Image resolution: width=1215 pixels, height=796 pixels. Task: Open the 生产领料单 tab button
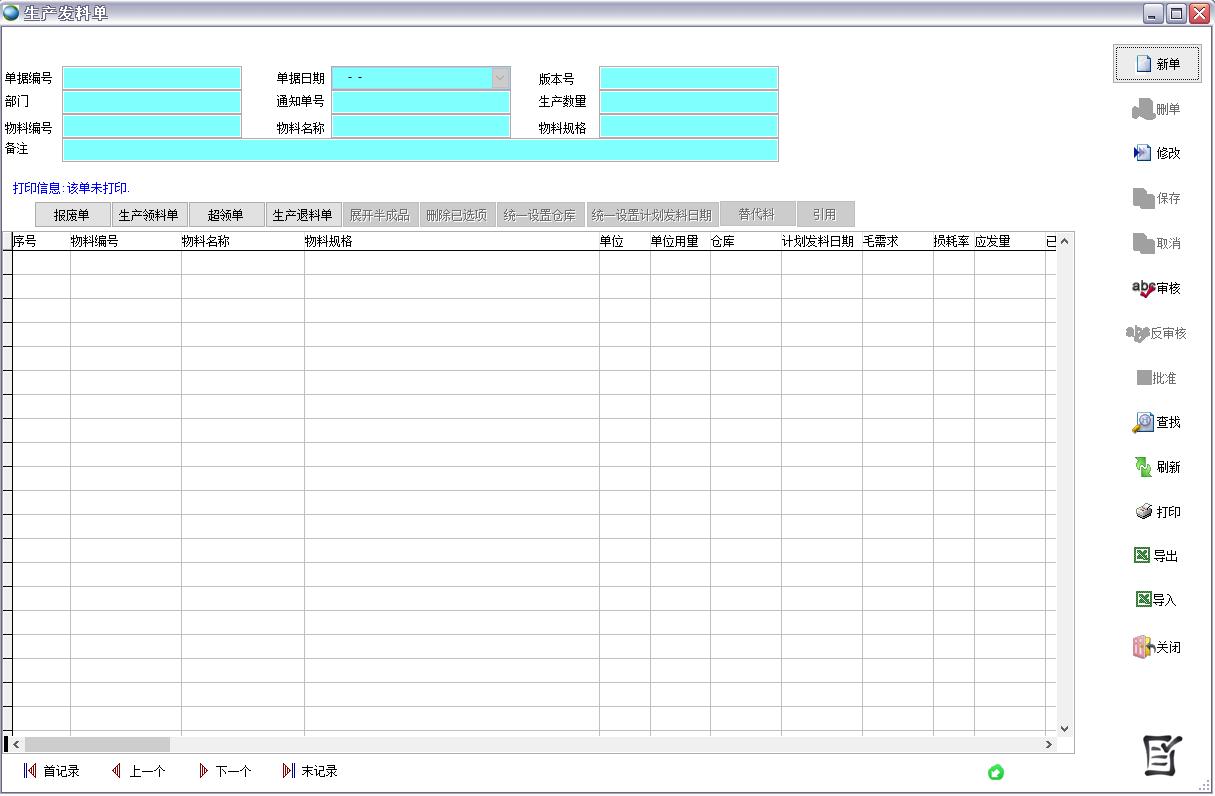click(148, 215)
